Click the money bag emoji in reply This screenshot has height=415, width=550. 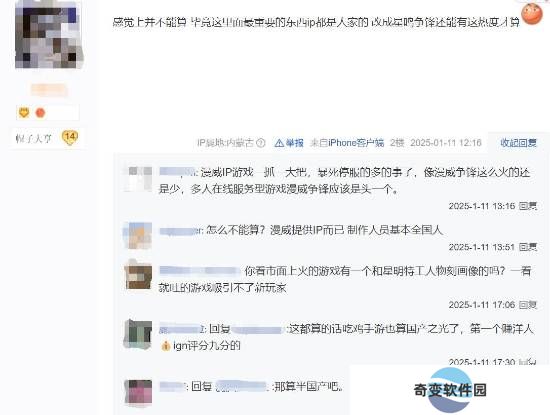pyautogui.click(x=166, y=346)
